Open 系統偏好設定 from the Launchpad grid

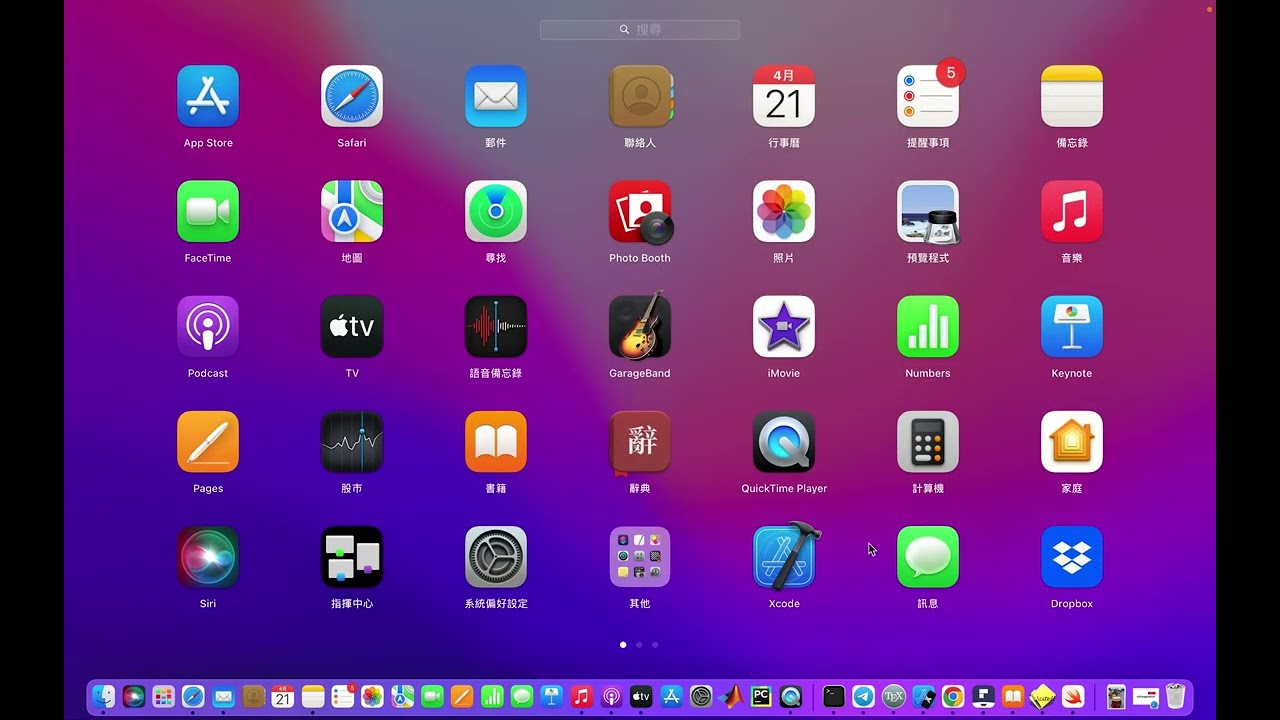pos(496,556)
